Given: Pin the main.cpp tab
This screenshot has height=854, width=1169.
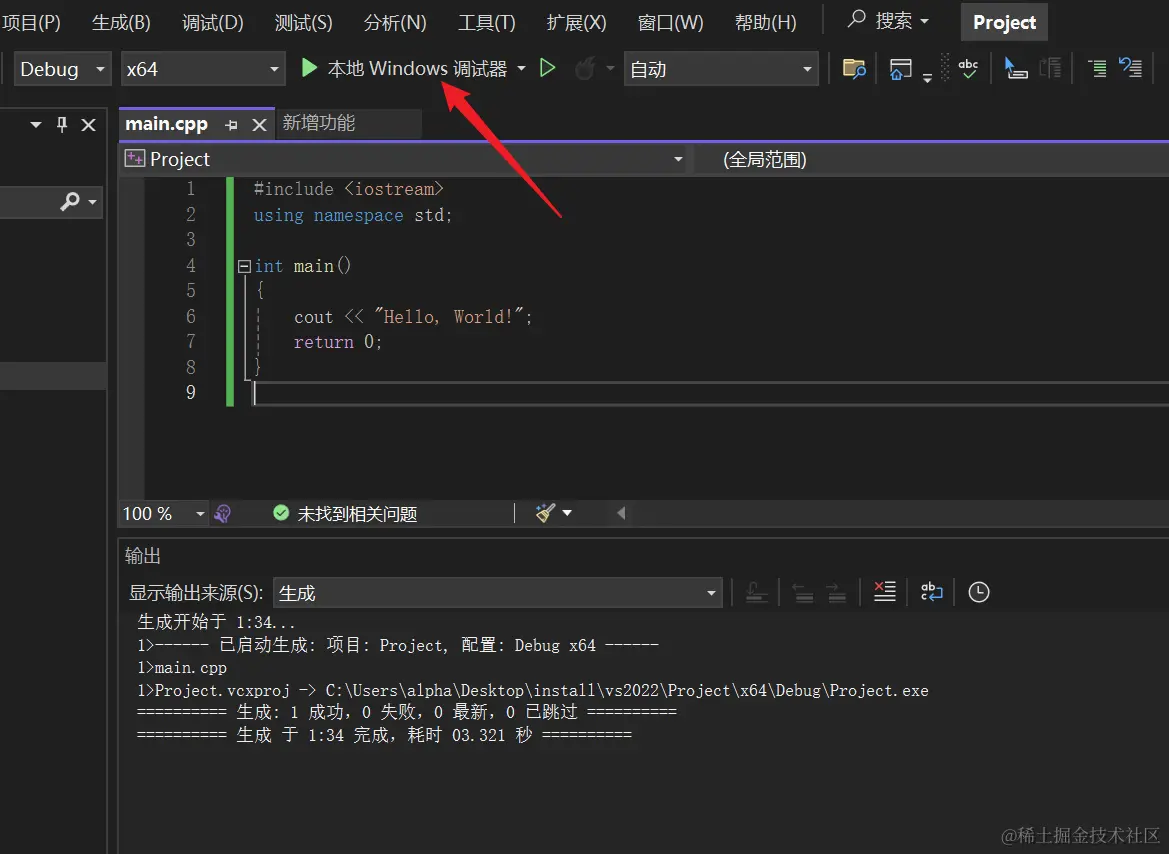Looking at the screenshot, I should 231,125.
